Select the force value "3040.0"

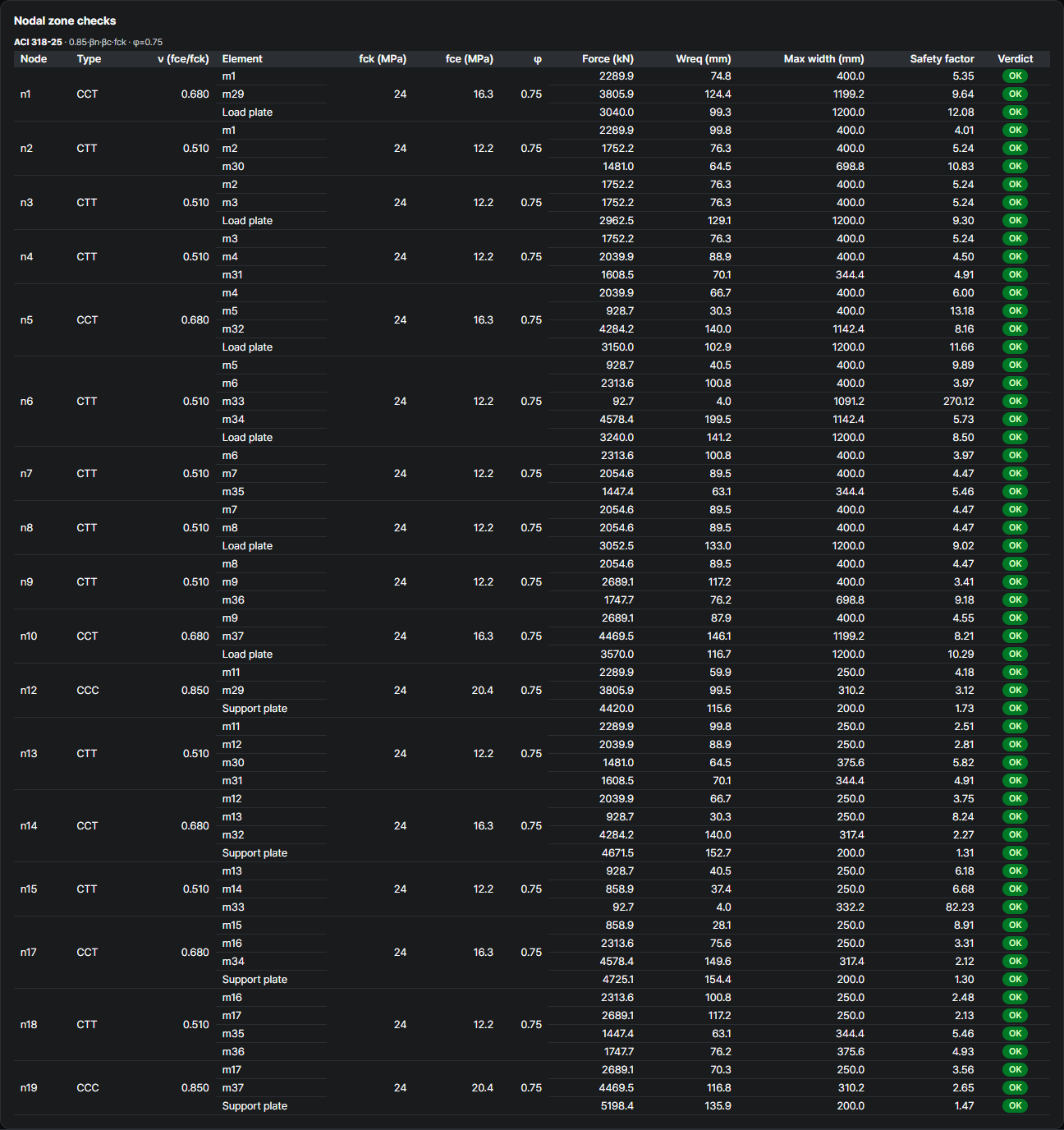click(x=617, y=113)
